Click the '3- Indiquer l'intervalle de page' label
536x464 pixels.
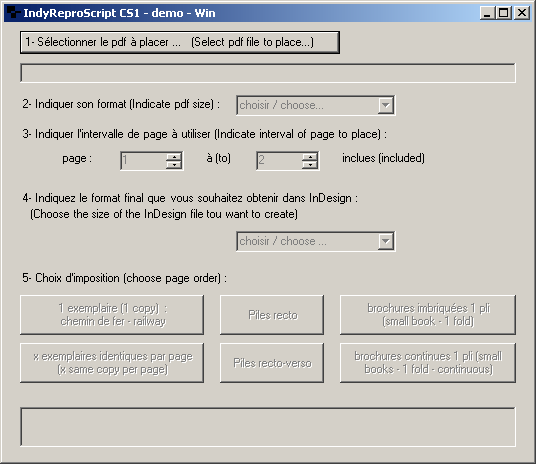204,134
